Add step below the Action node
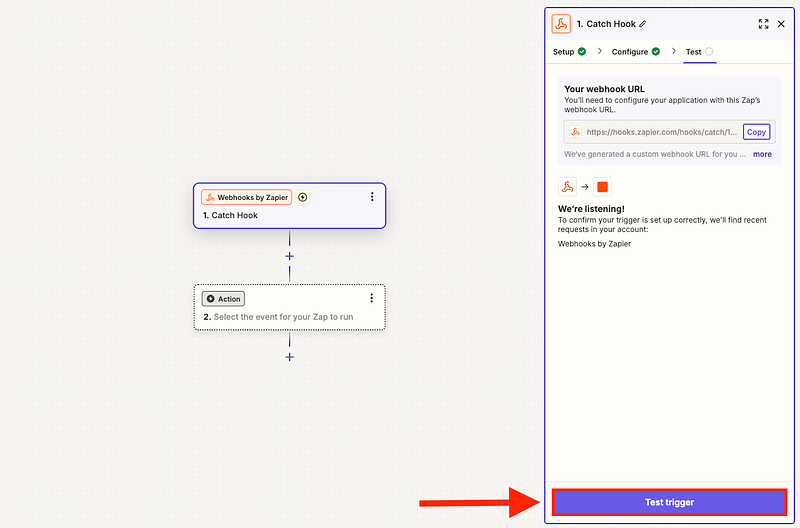The width and height of the screenshot is (800, 528). click(290, 357)
